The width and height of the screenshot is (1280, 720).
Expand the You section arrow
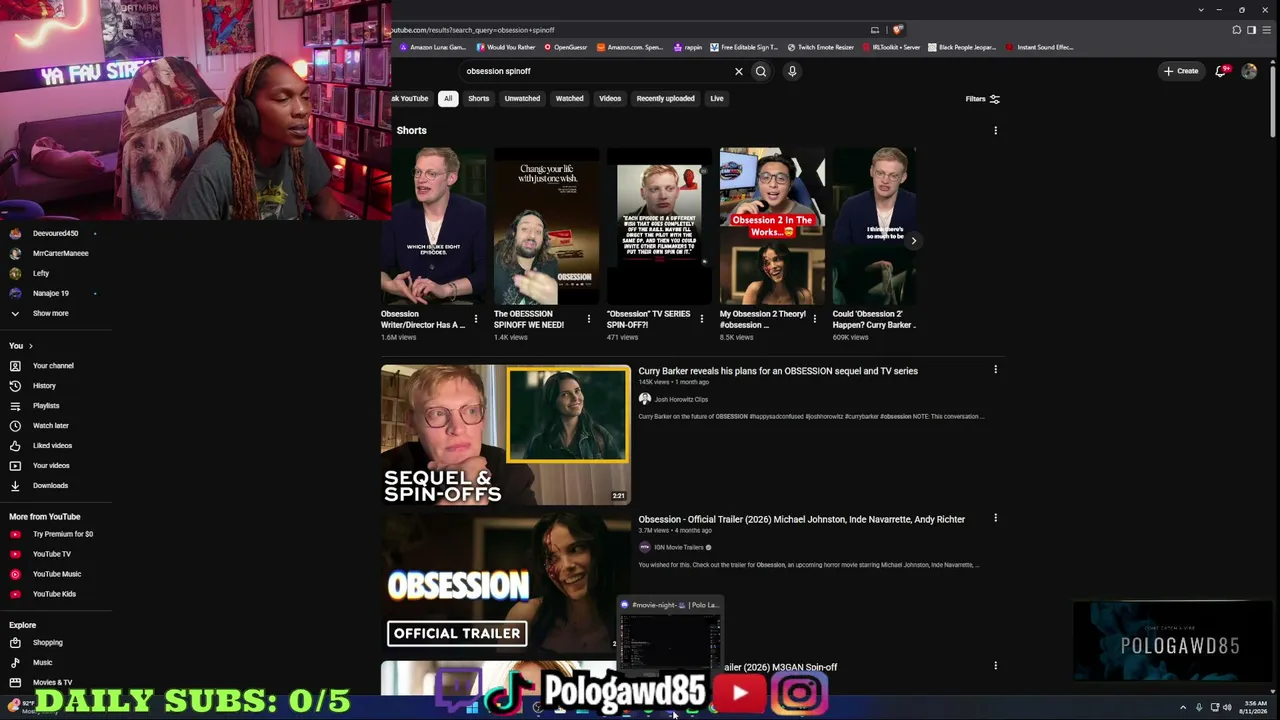click(30, 346)
